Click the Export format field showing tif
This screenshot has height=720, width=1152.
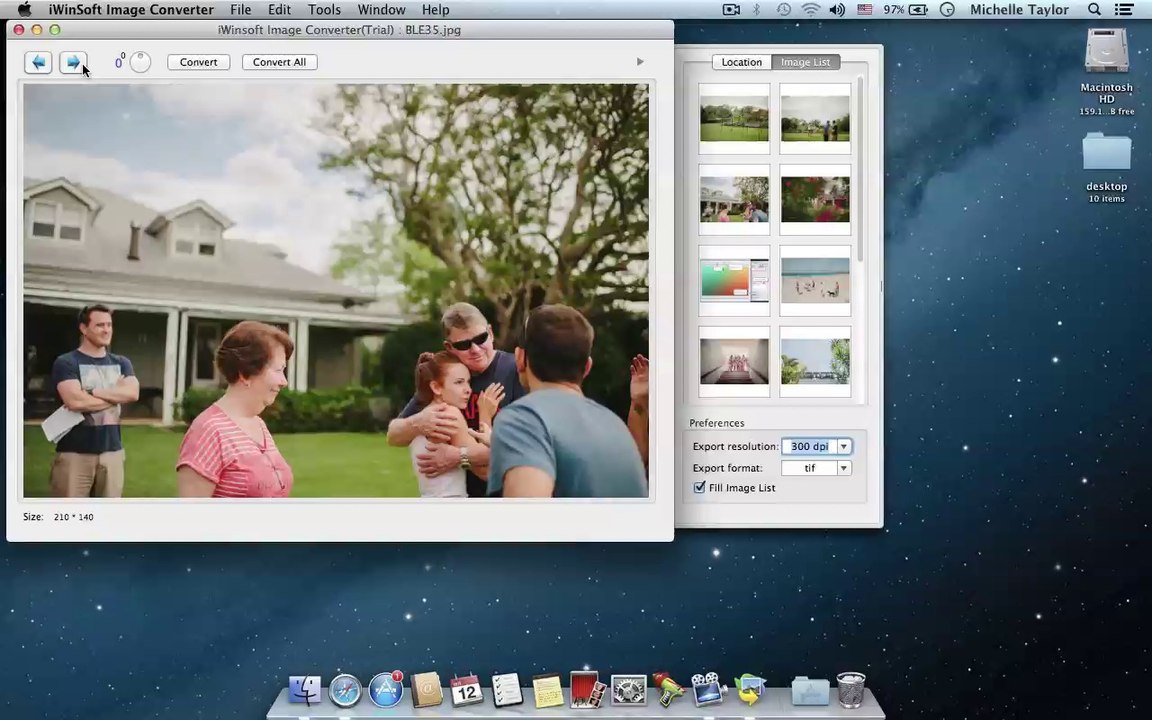click(808, 468)
